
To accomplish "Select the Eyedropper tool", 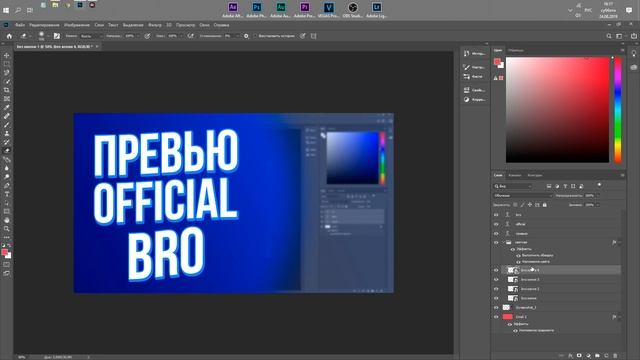I will pos(7,107).
